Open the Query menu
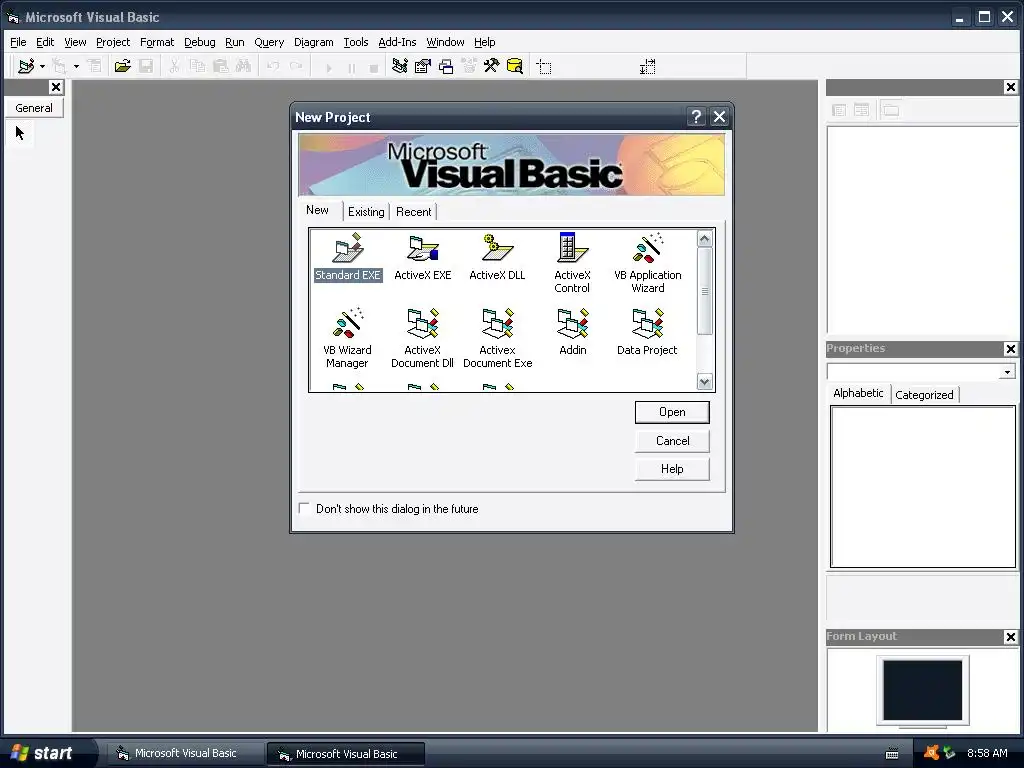 point(269,42)
